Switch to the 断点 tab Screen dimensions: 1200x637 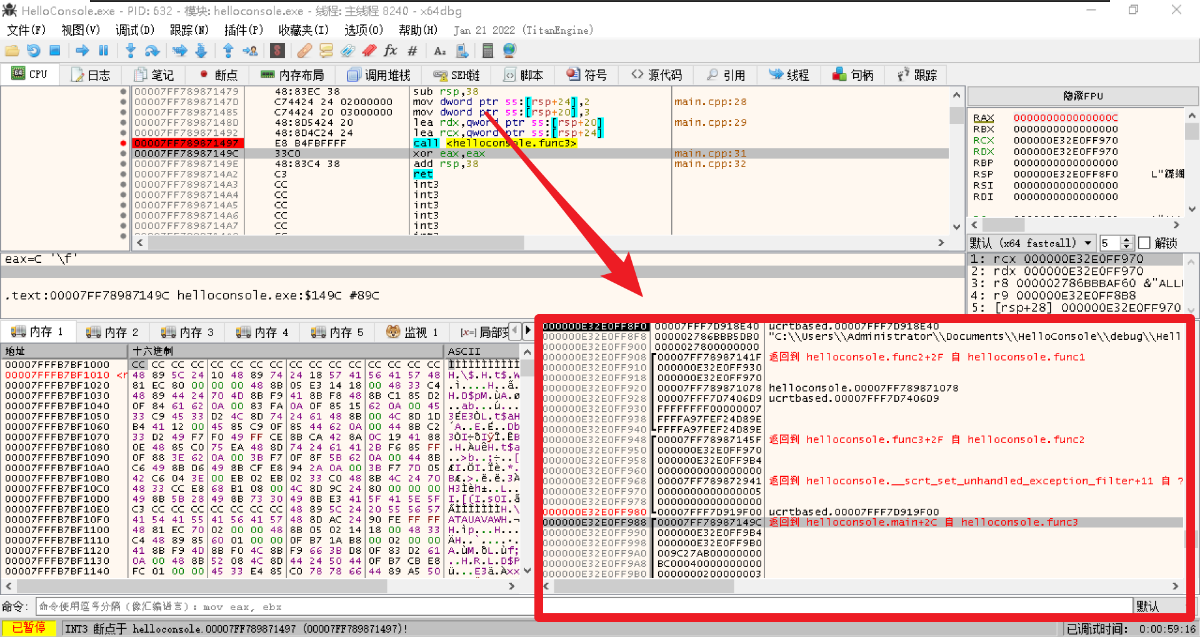pyautogui.click(x=217, y=75)
